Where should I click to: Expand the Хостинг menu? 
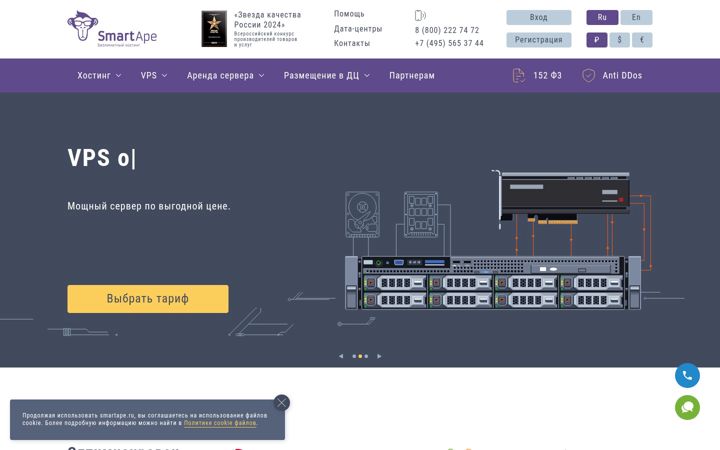point(99,75)
